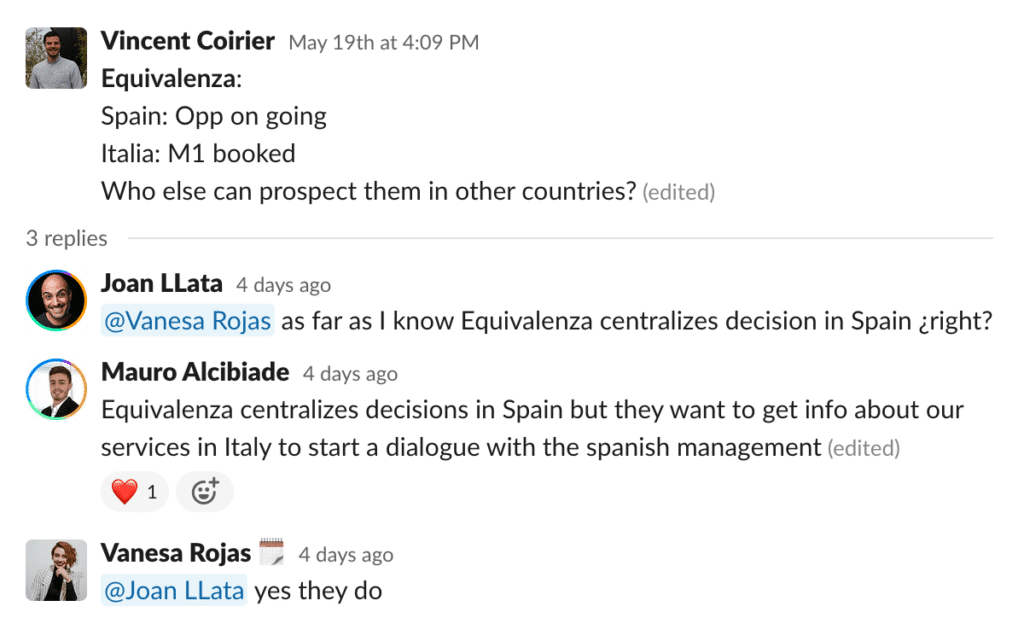Open Joan LLata's profile avatar
The image size is (1024, 618).
click(x=56, y=301)
